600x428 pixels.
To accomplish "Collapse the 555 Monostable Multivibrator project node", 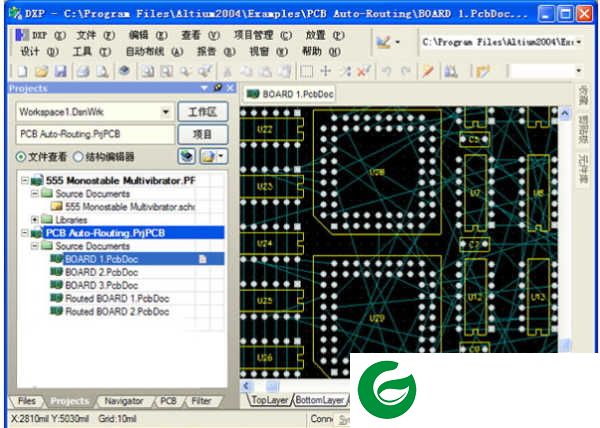I will coord(25,180).
